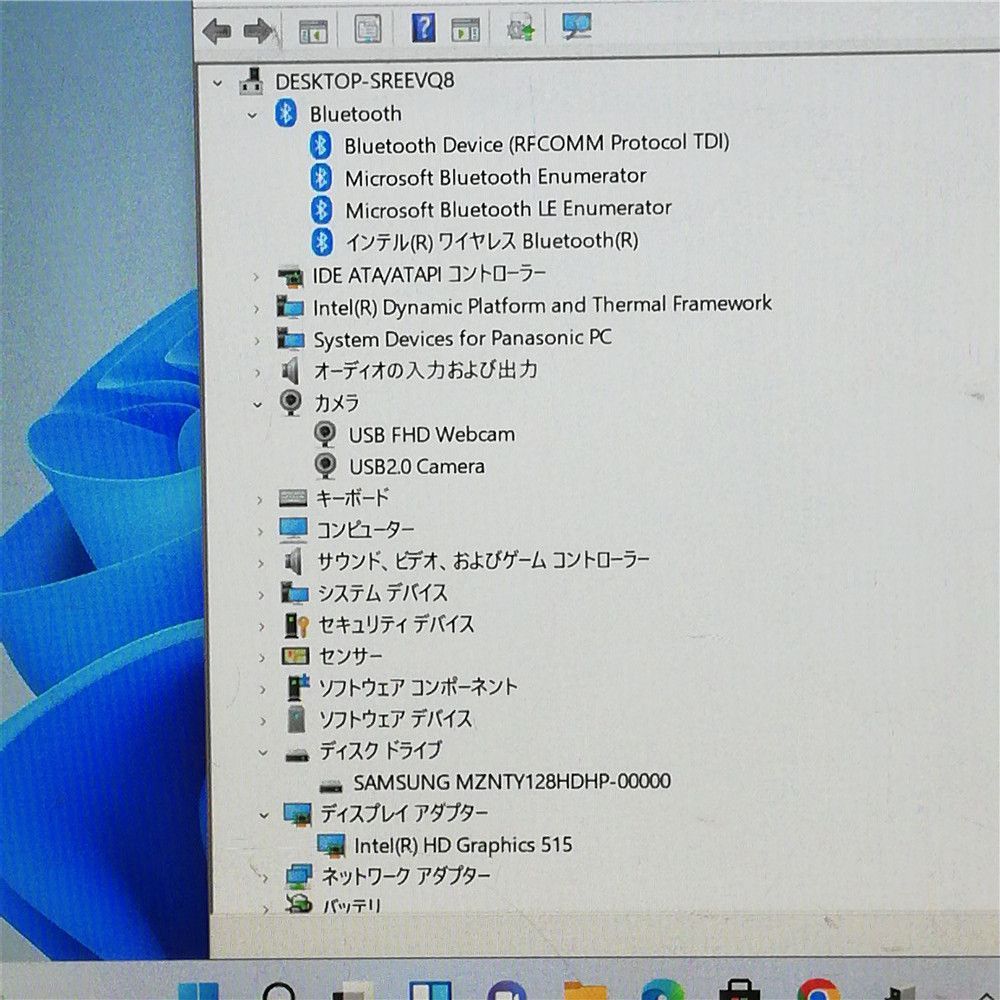
Task: Open the blue Help question-mark icon
Action: click(x=423, y=27)
